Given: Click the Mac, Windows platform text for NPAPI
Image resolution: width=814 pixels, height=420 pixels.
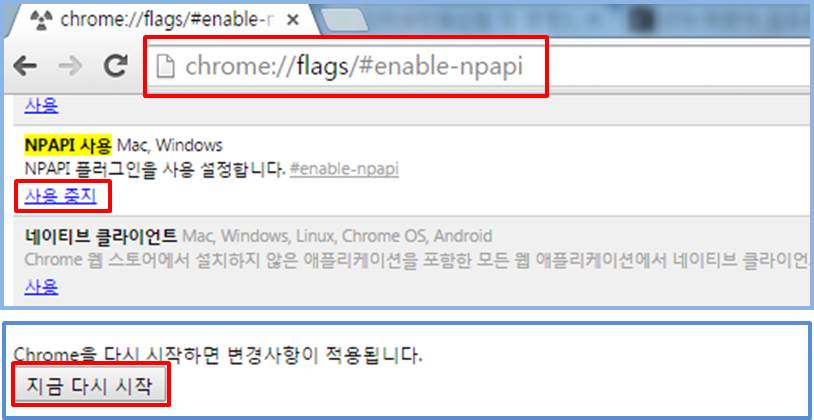Looking at the screenshot, I should point(169,145).
